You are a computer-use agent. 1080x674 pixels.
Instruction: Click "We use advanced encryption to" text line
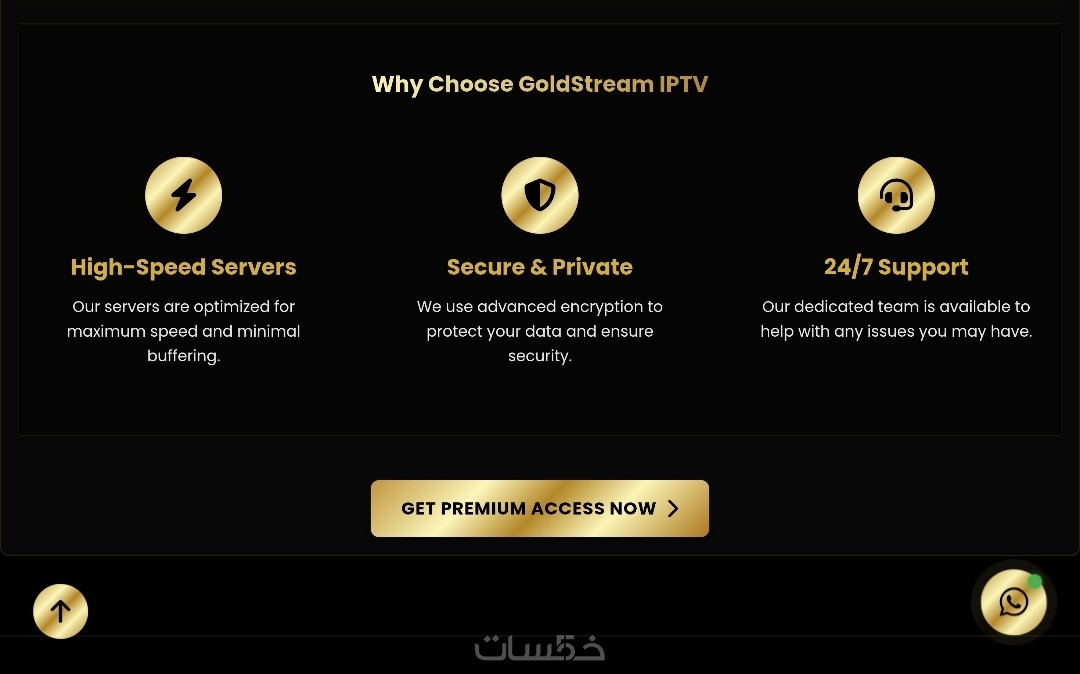coord(540,307)
